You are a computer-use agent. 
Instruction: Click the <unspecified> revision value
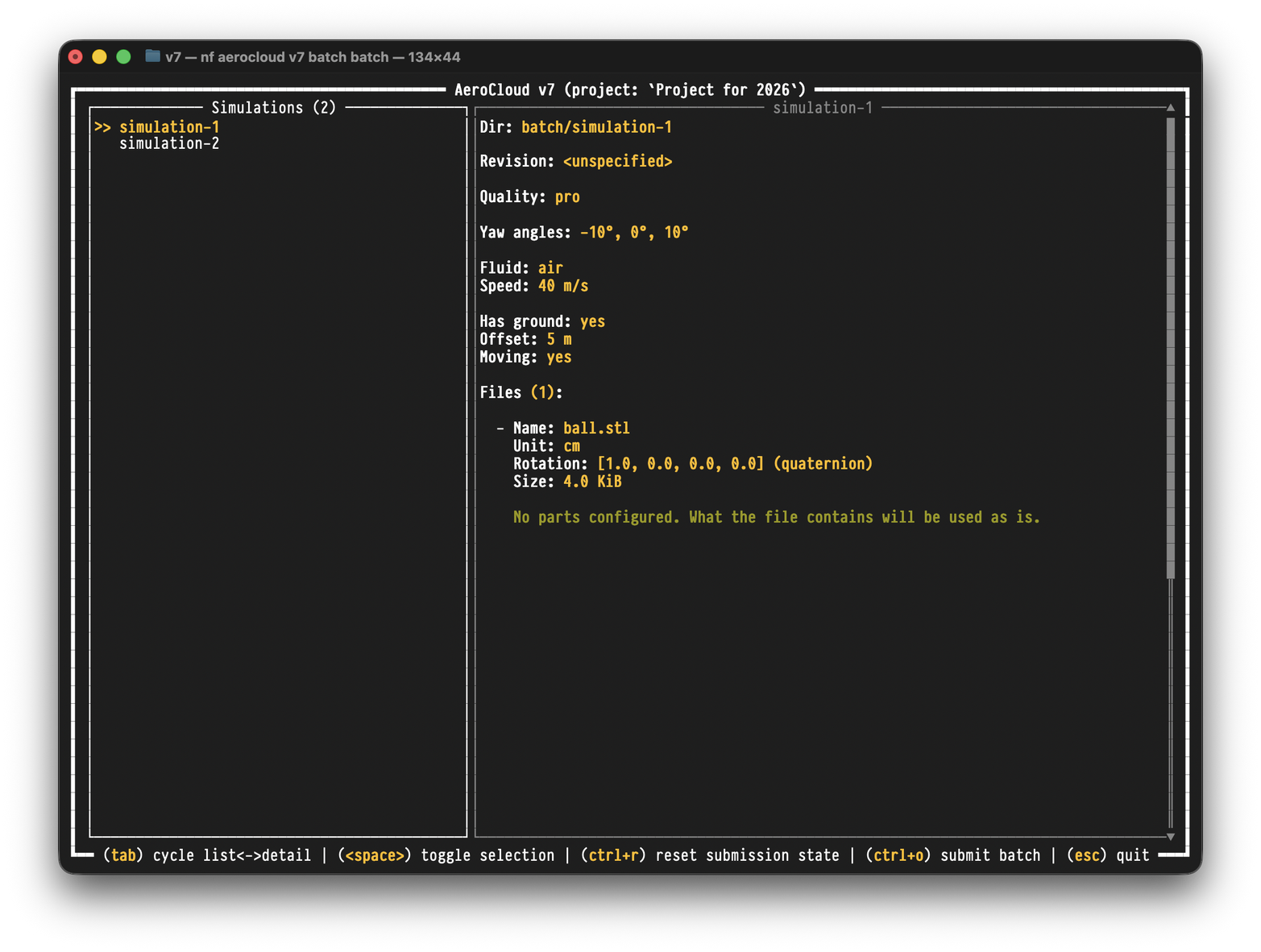coord(617,162)
